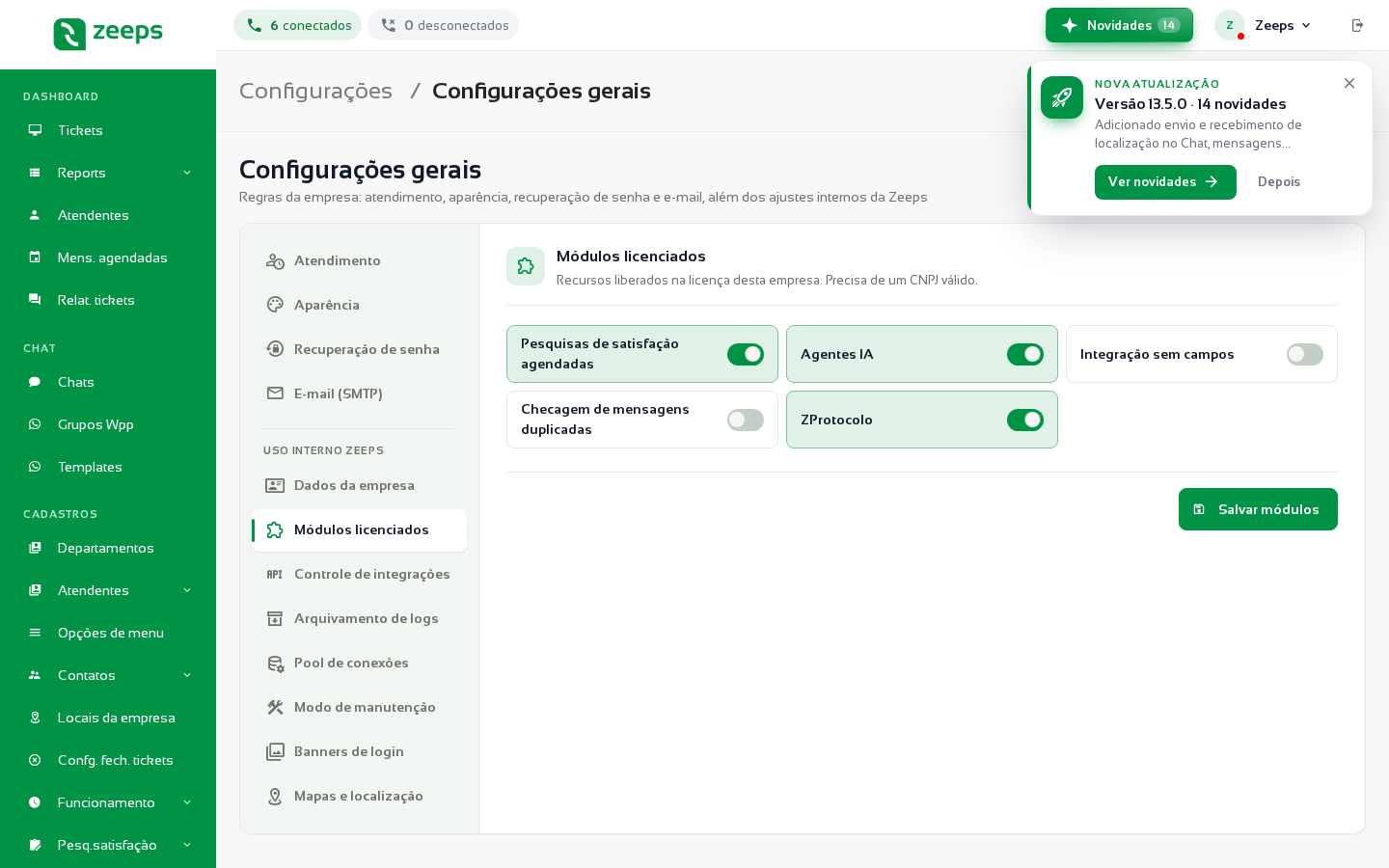Click the Aparência palette icon

pyautogui.click(x=275, y=305)
